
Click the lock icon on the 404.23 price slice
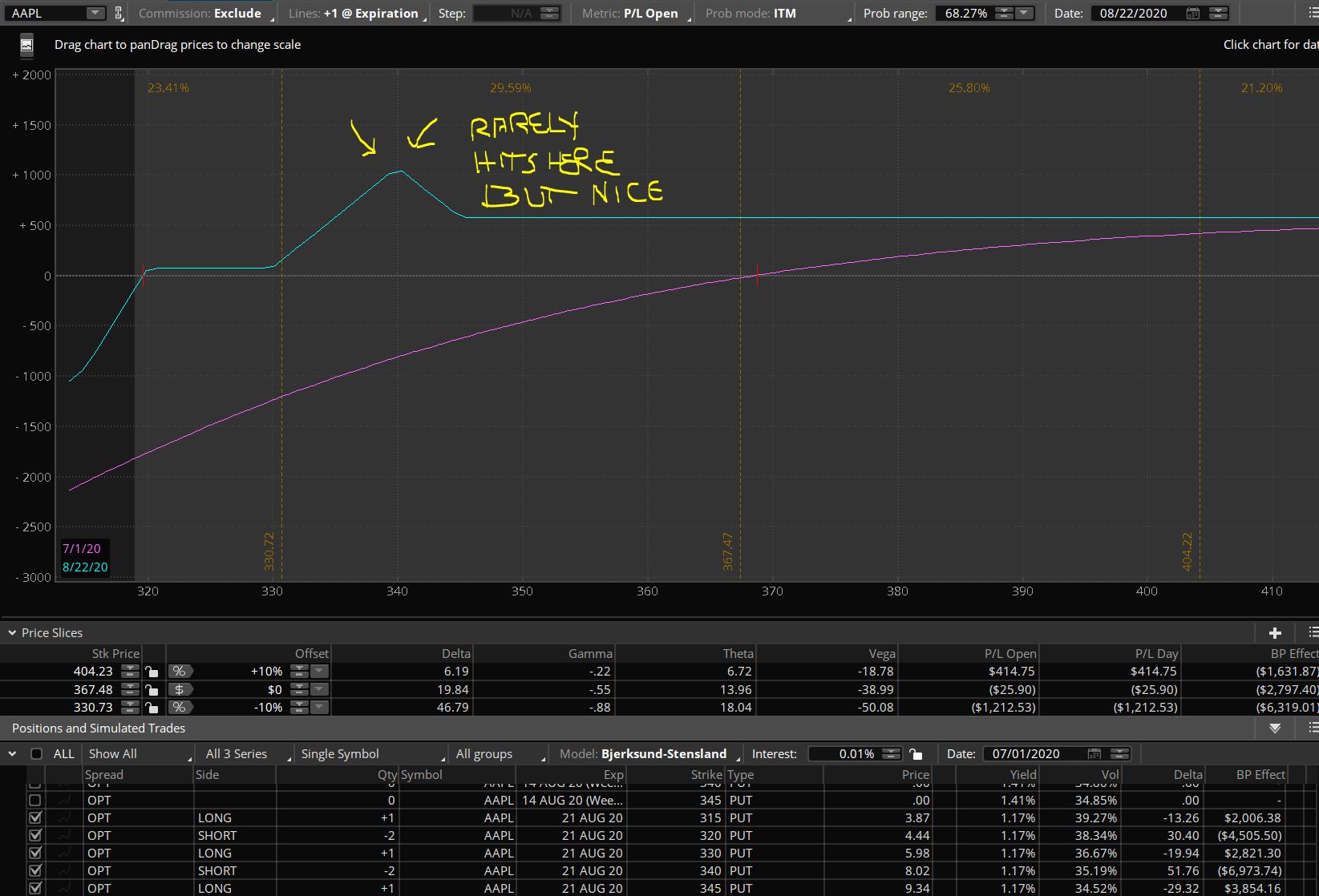point(152,672)
